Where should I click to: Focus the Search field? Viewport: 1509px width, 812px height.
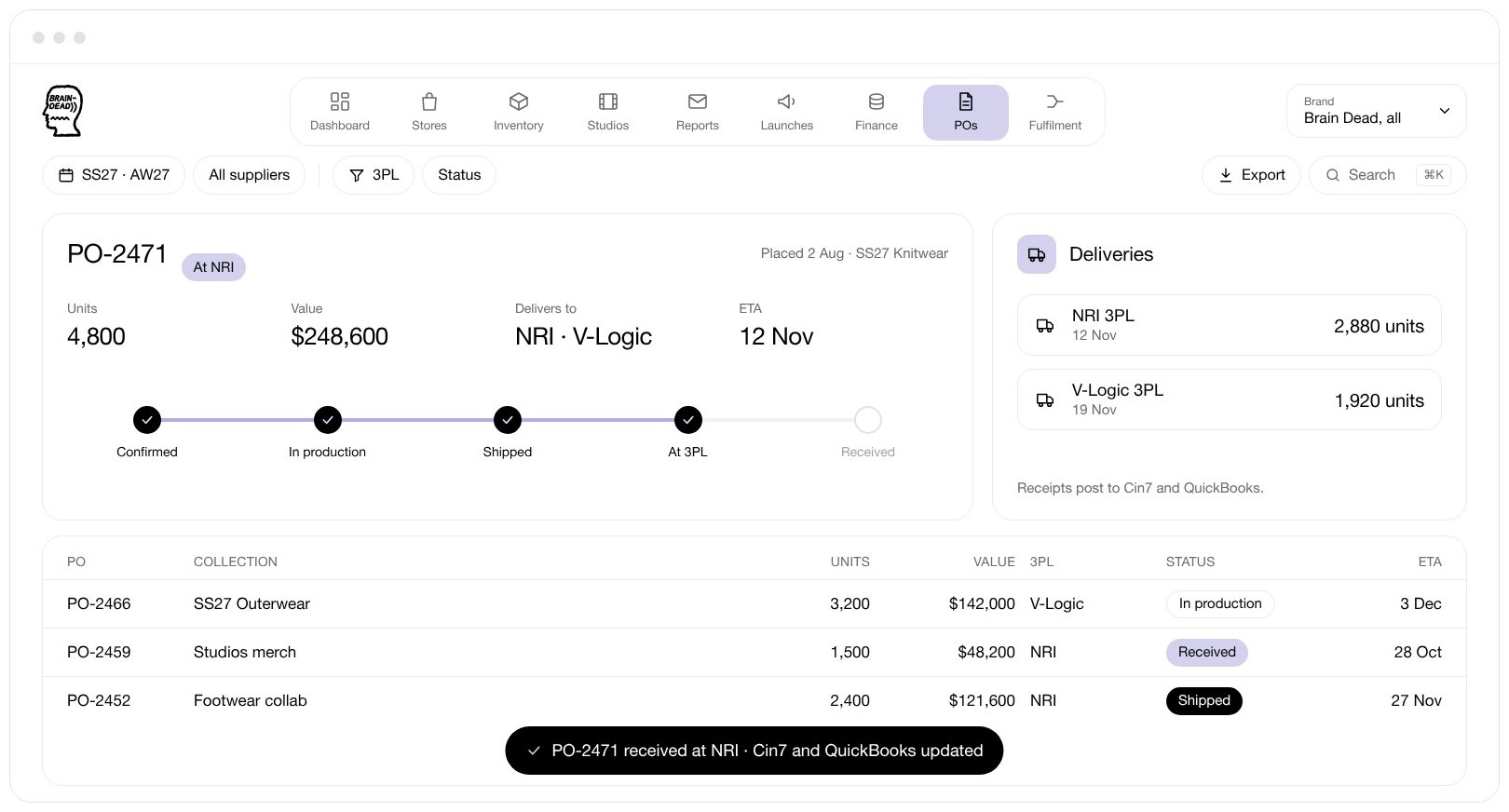click(x=1388, y=175)
